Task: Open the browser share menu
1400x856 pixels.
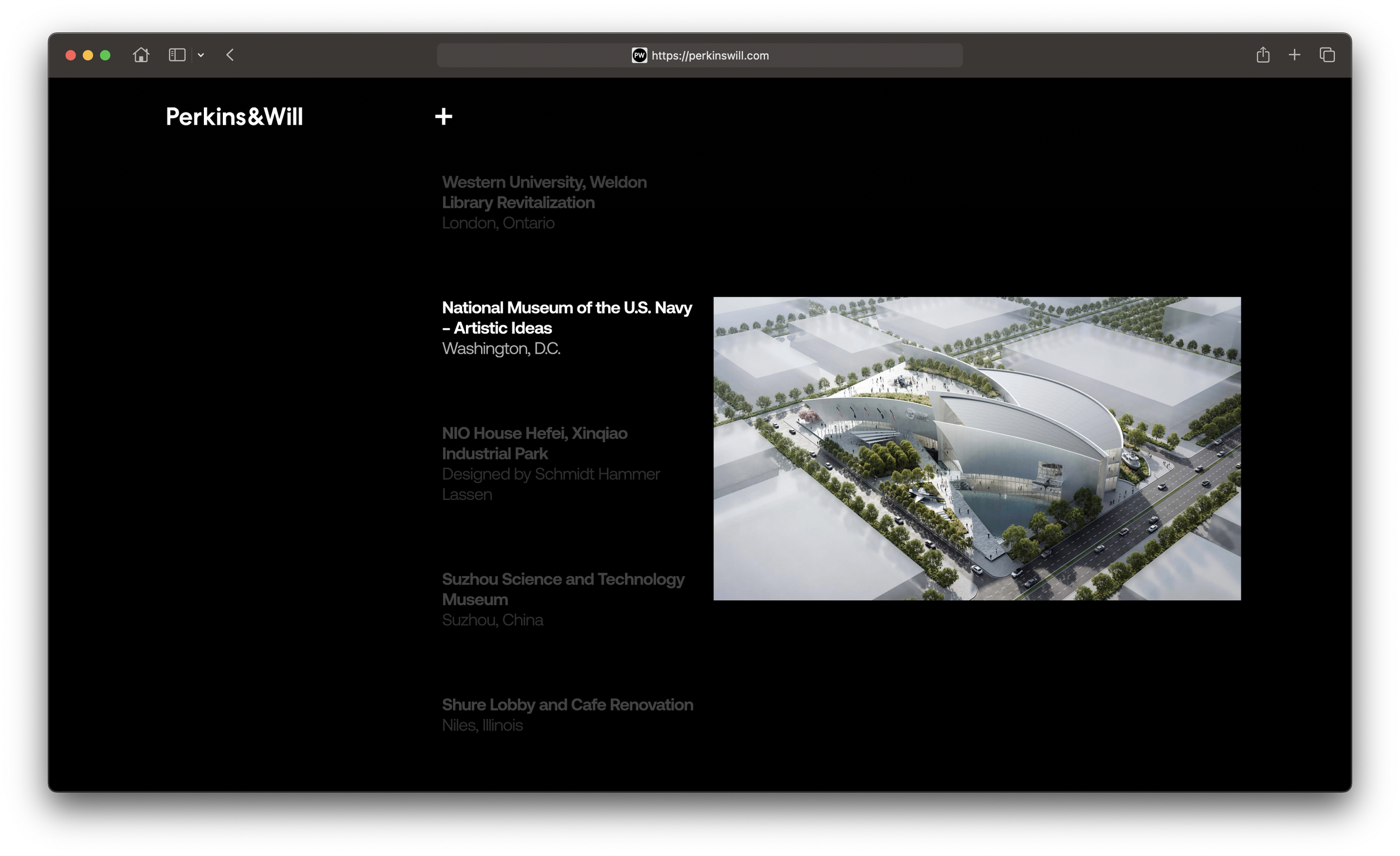Action: point(1262,54)
